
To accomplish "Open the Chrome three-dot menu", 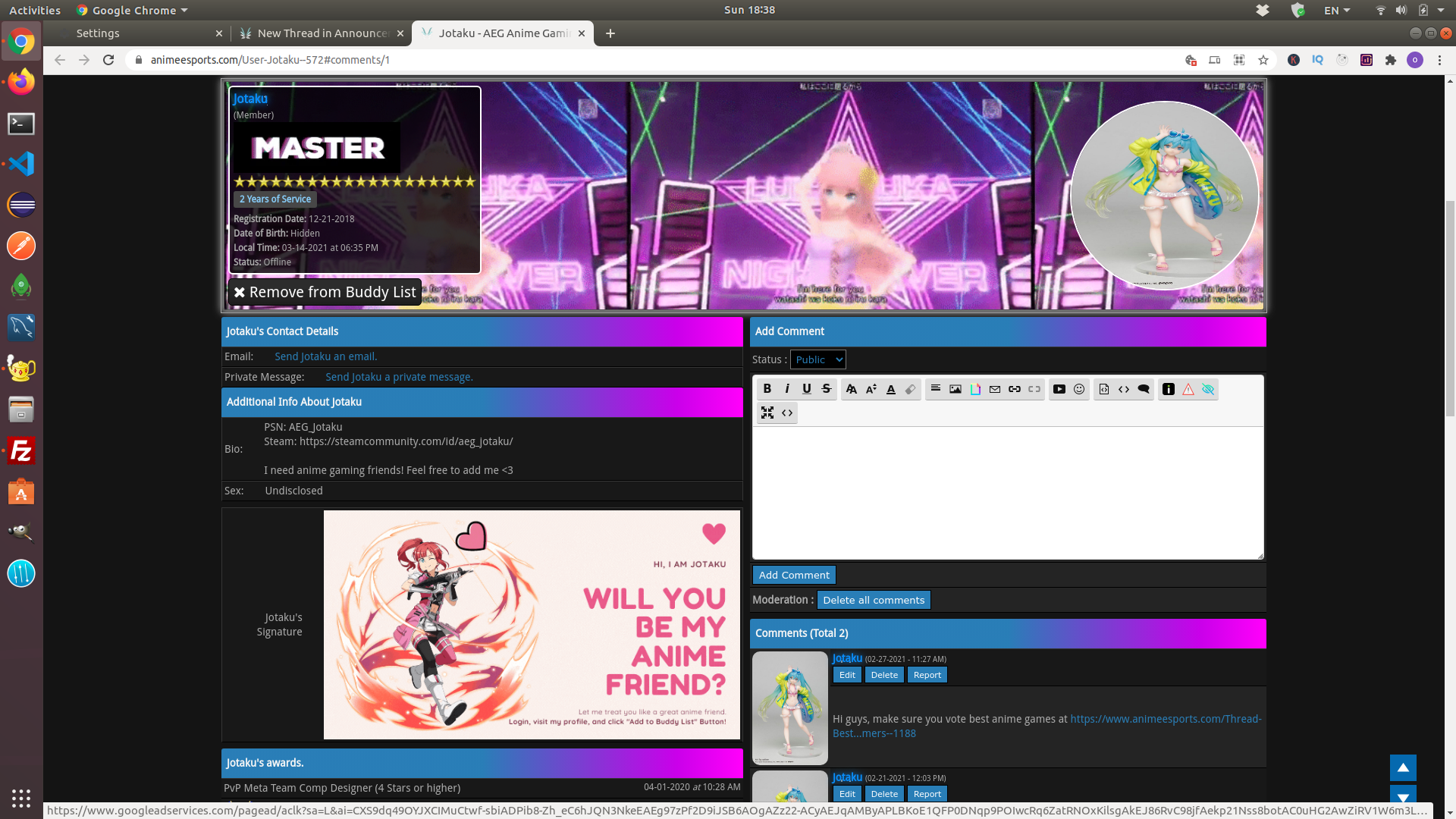I will point(1439,60).
